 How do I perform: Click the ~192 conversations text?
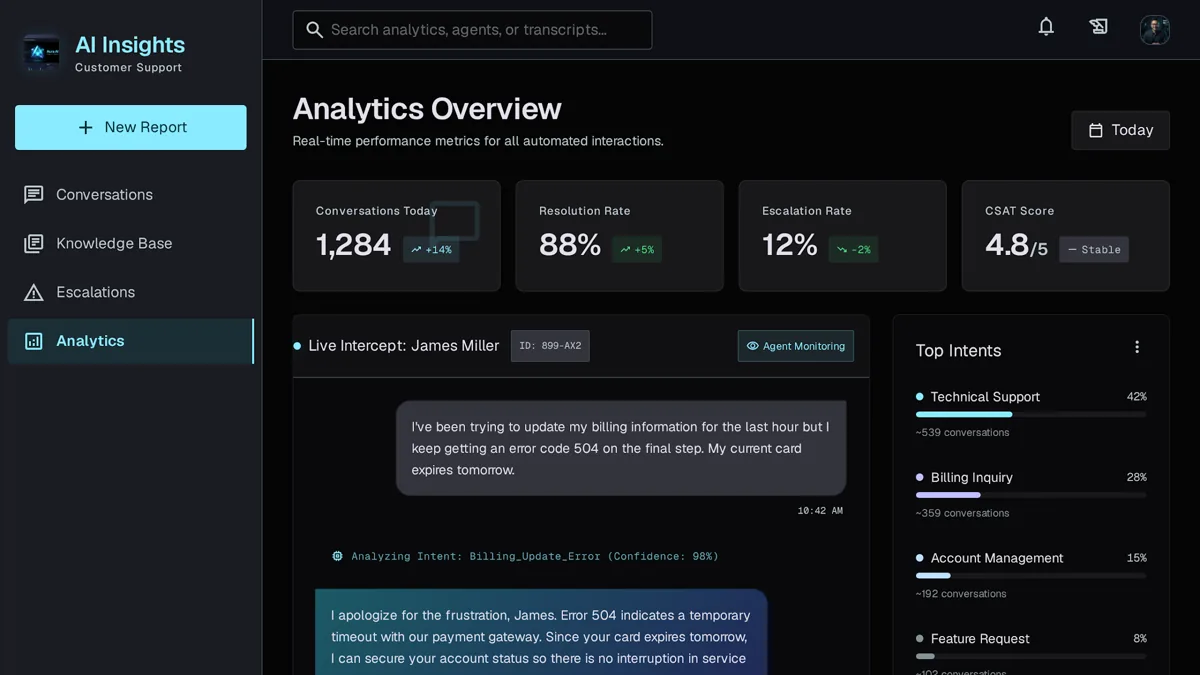pos(962,594)
